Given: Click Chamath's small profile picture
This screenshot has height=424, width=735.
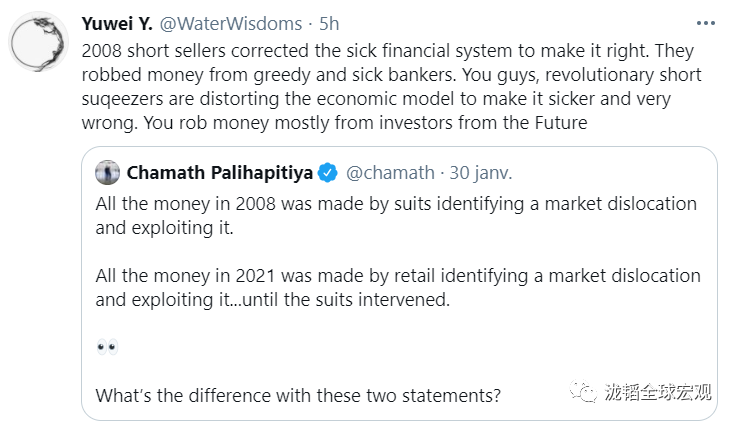Looking at the screenshot, I should pyautogui.click(x=108, y=173).
